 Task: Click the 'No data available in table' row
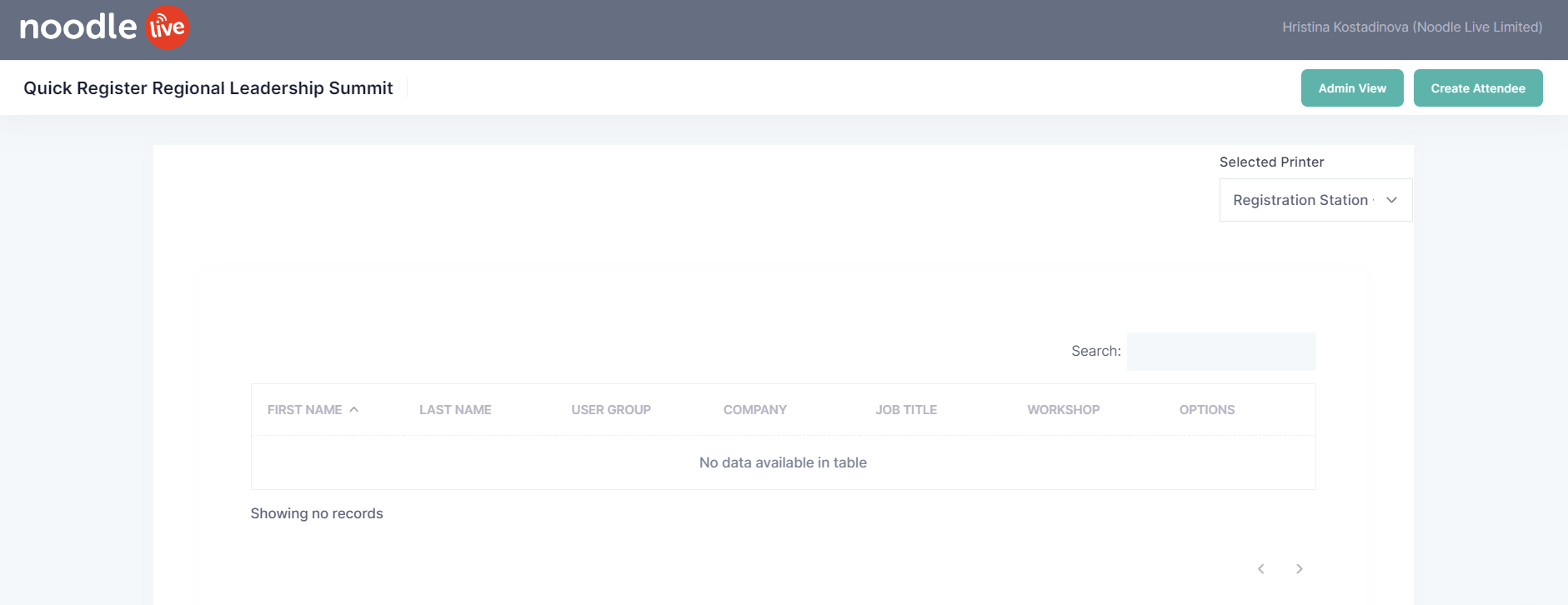(783, 462)
